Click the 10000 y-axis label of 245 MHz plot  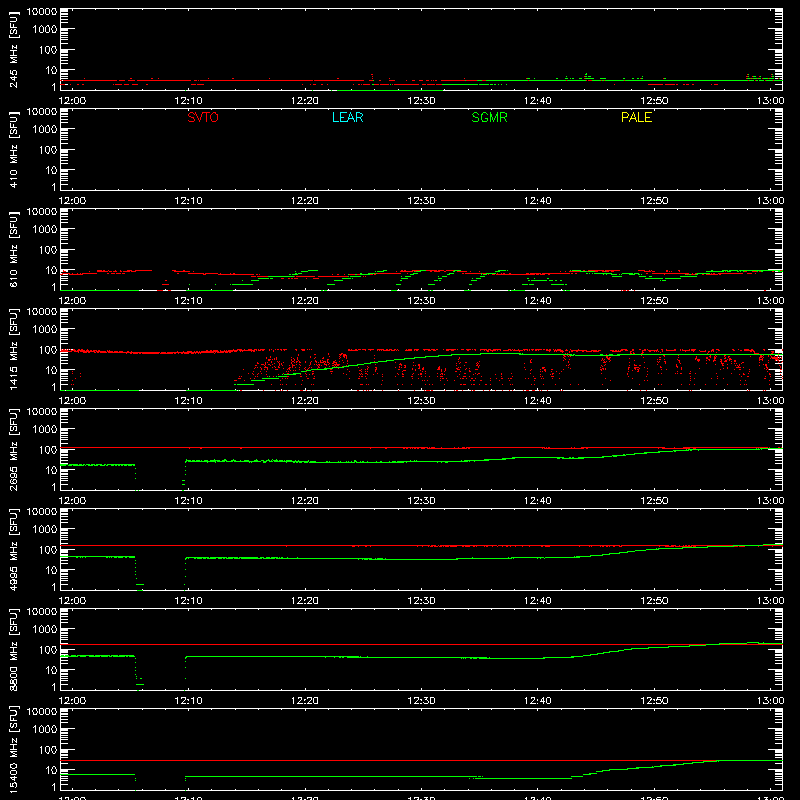[x=42, y=12]
